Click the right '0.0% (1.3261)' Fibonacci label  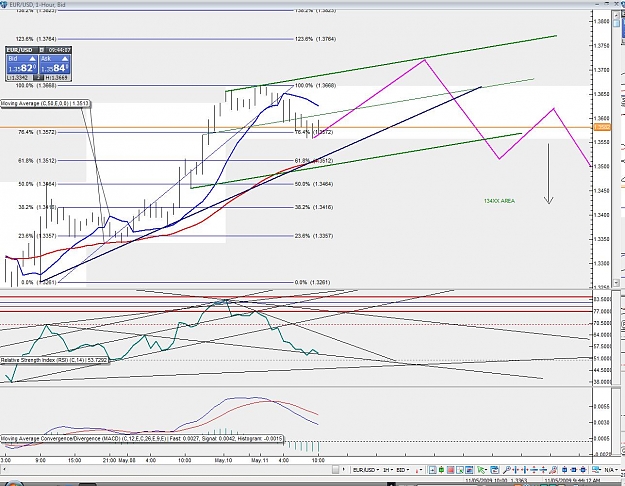(x=312, y=282)
